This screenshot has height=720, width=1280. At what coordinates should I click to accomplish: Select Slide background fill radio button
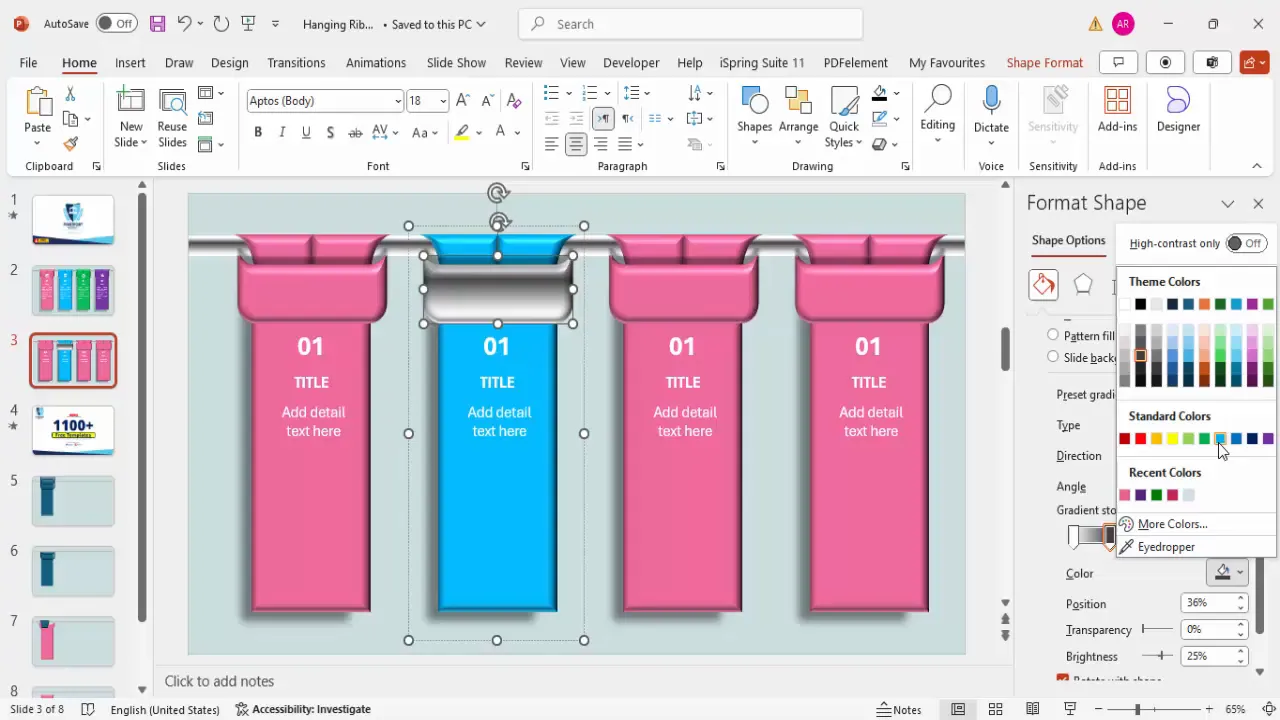[1053, 357]
